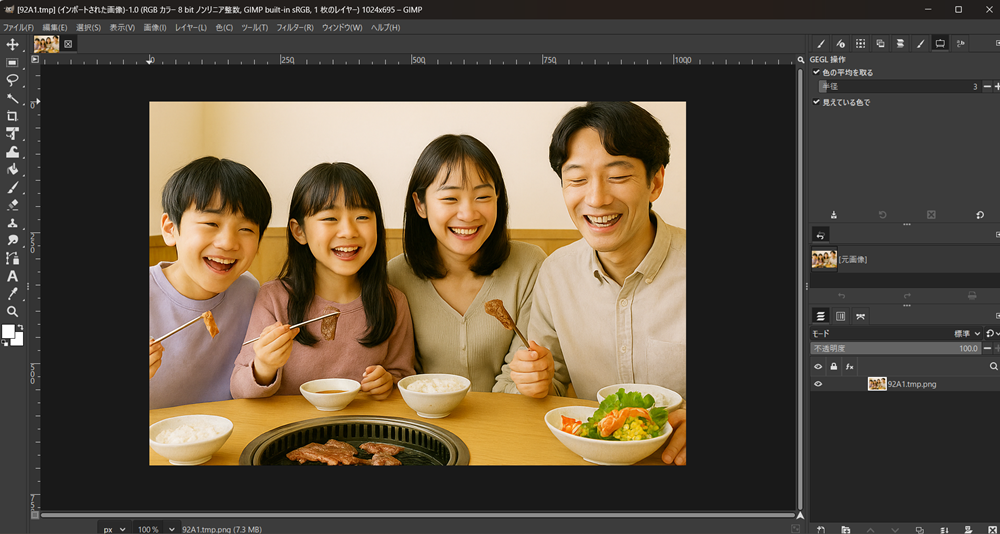Viewport: 1000px width, 534px height.
Task: Select the Color Picker eyedropper tool
Action: click(x=12, y=294)
